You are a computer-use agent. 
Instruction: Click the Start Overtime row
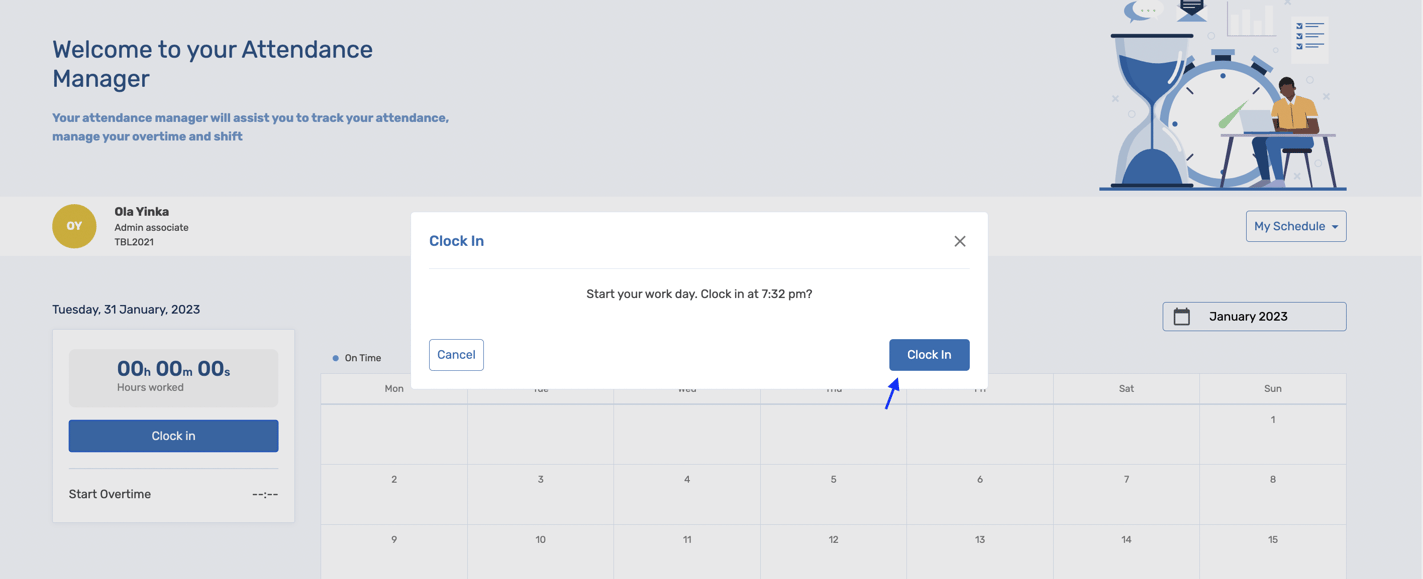pos(173,494)
